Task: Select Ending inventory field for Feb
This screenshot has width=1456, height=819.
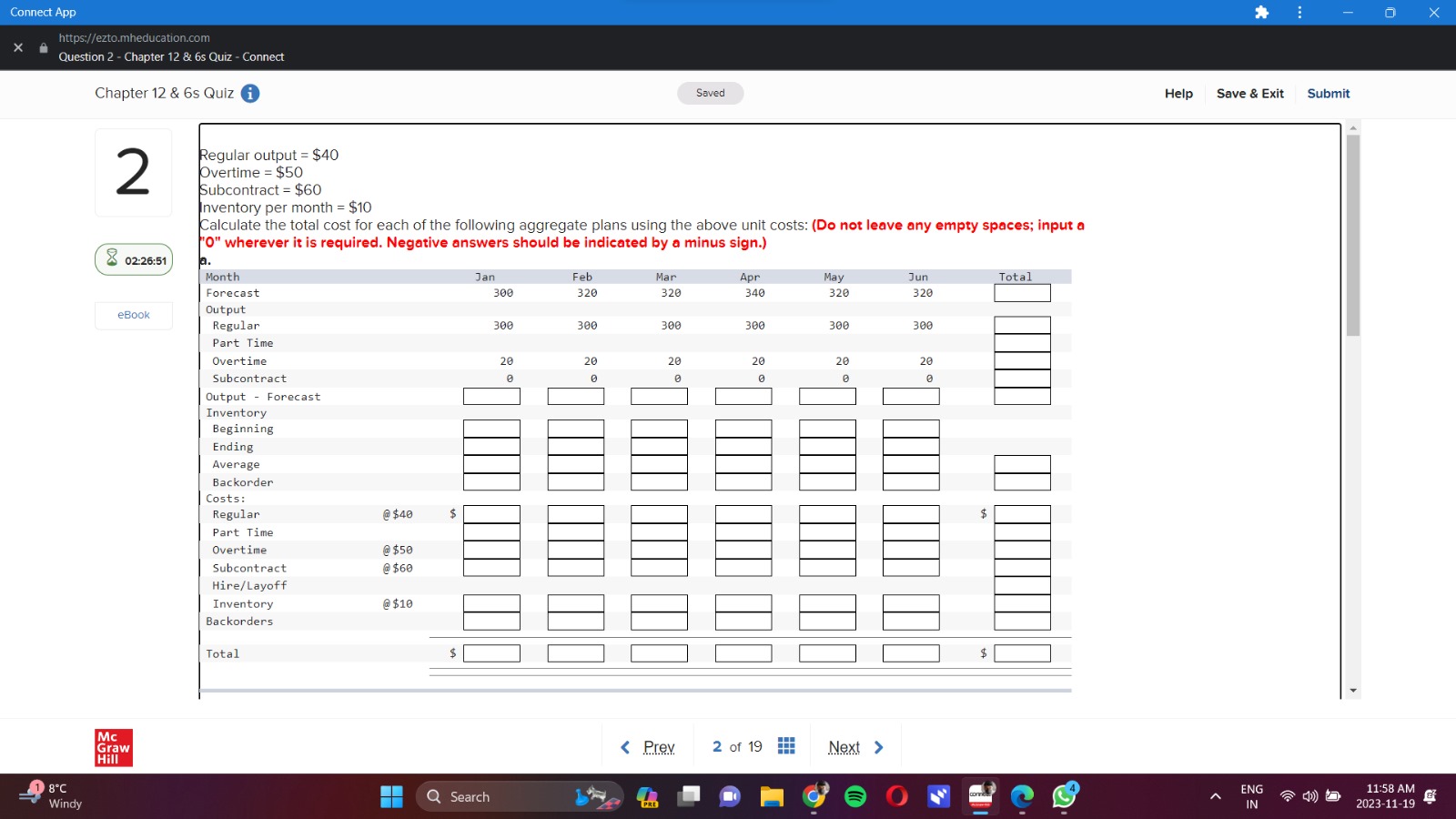Action: click(575, 447)
